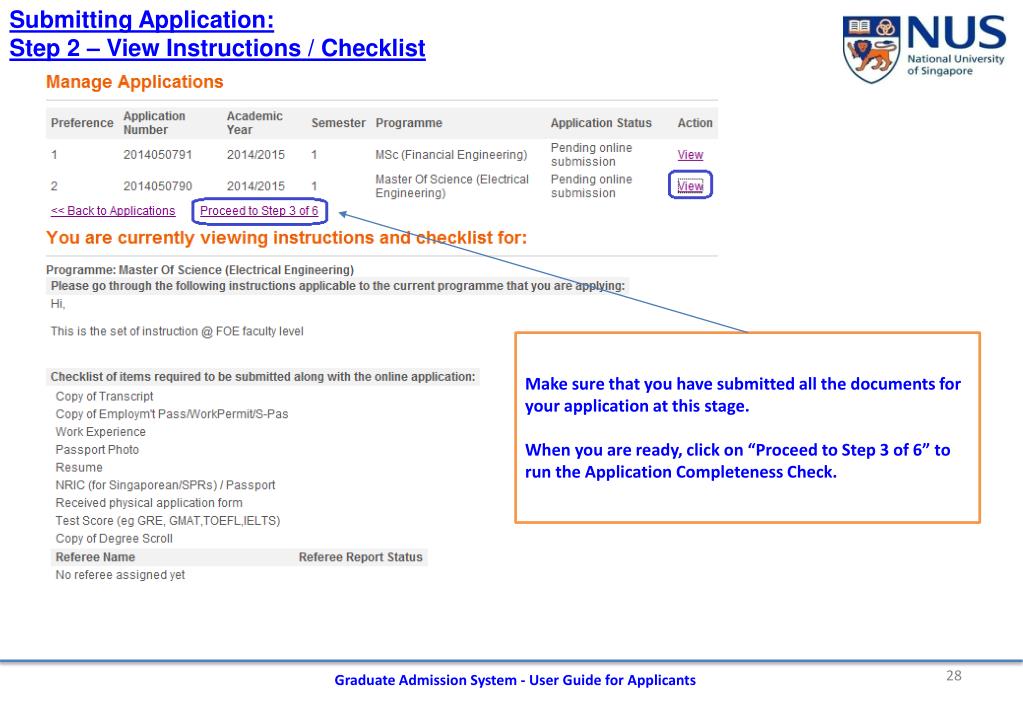
Task: Click the Semester column header
Action: pyautogui.click(x=338, y=123)
